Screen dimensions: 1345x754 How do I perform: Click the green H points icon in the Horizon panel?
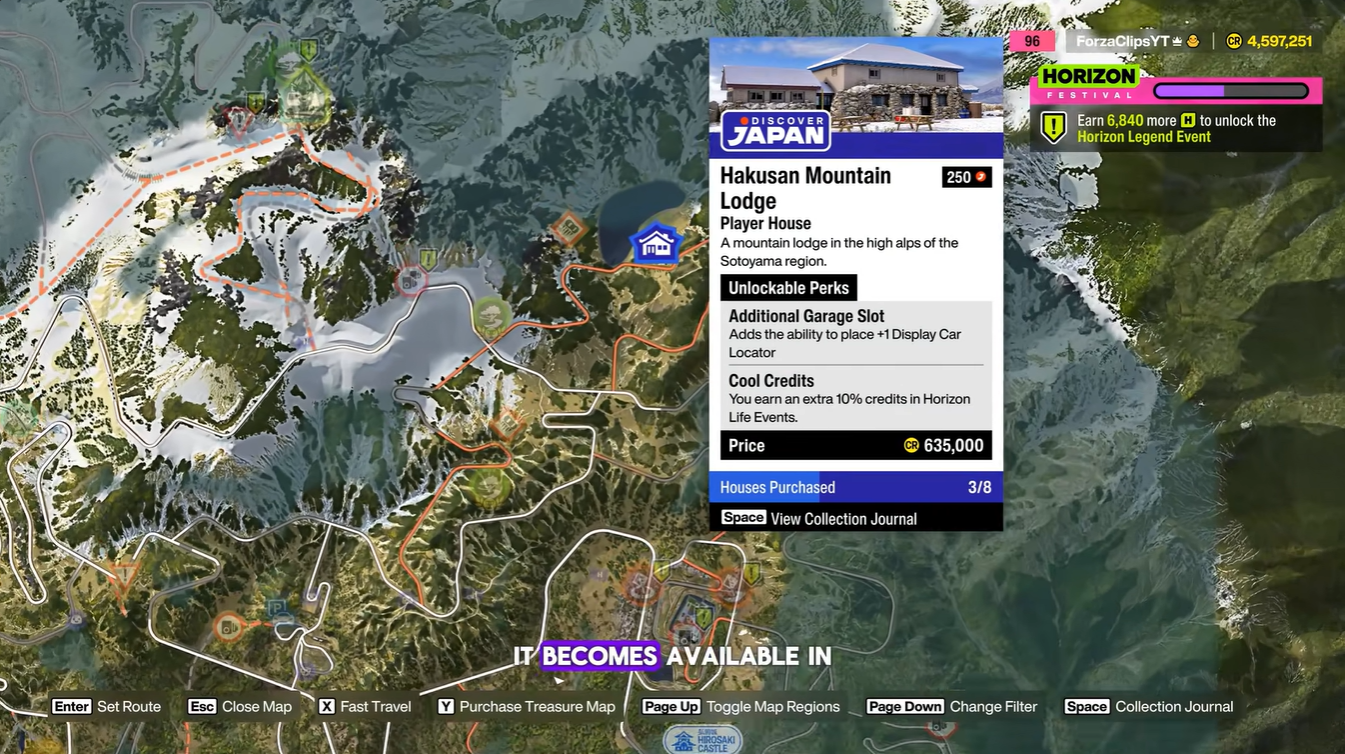tap(1188, 121)
